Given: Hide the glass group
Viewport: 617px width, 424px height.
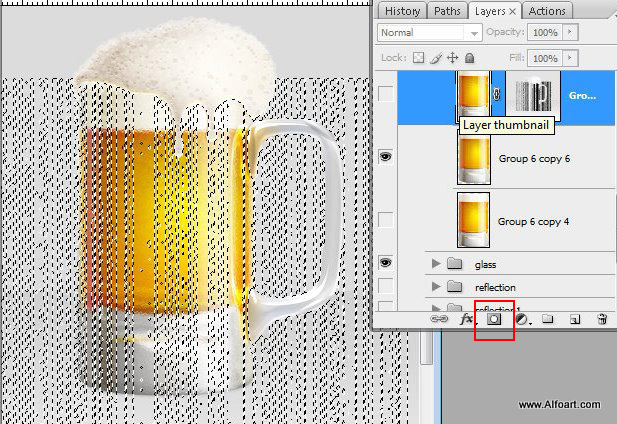Looking at the screenshot, I should (x=385, y=263).
